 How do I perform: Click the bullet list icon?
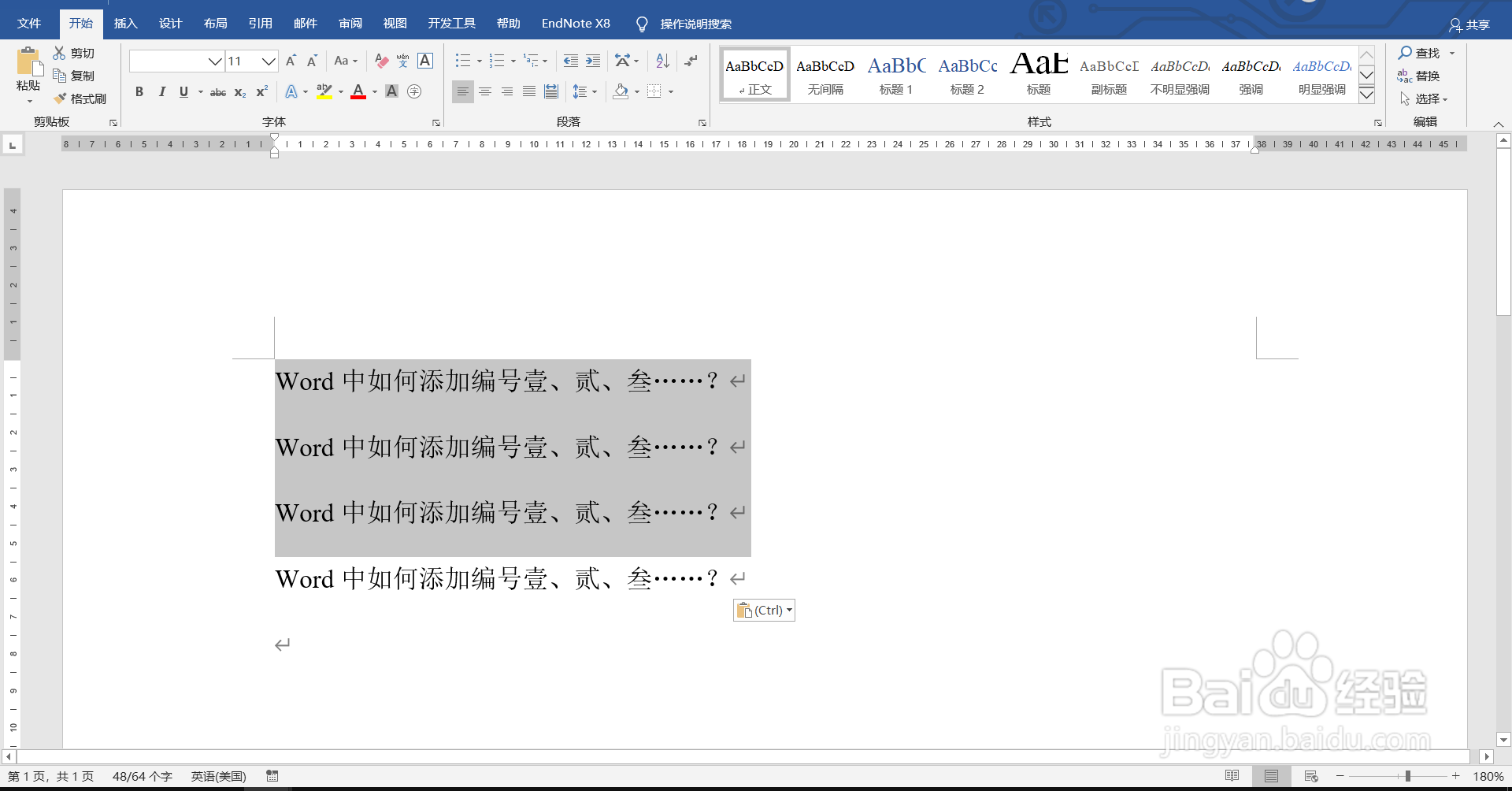click(463, 61)
